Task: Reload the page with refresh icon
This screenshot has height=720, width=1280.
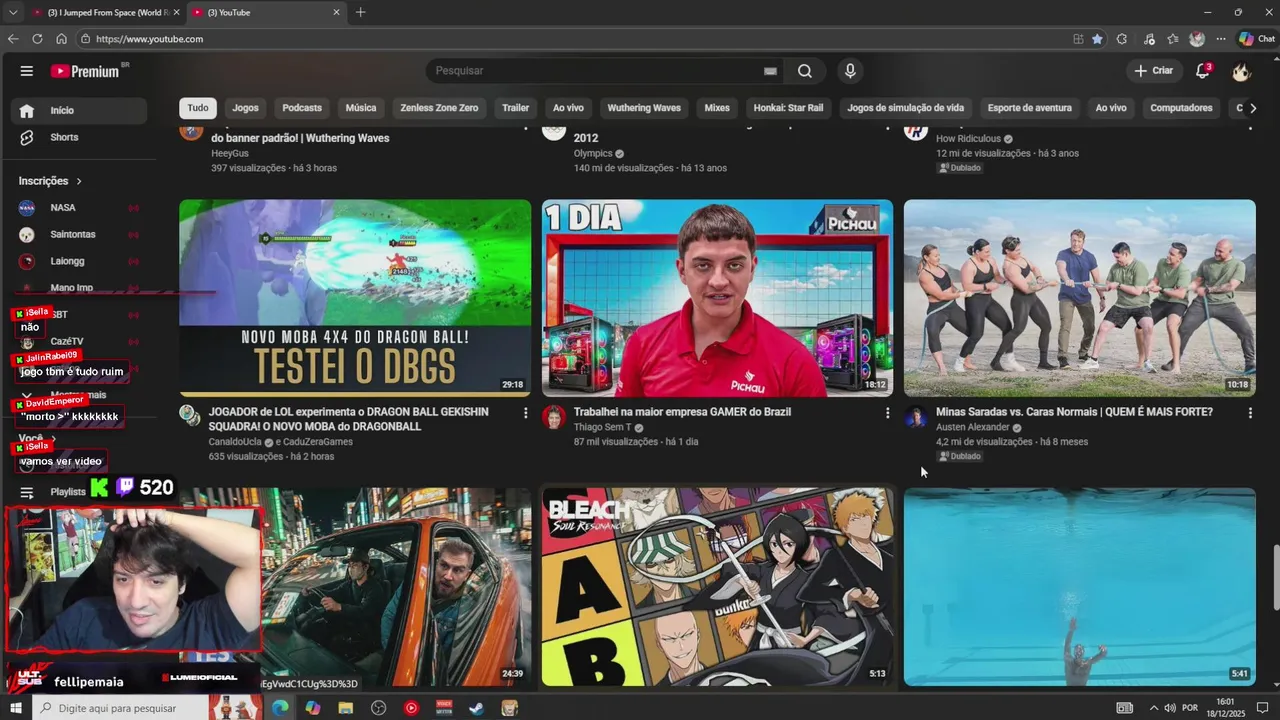Action: 37,39
